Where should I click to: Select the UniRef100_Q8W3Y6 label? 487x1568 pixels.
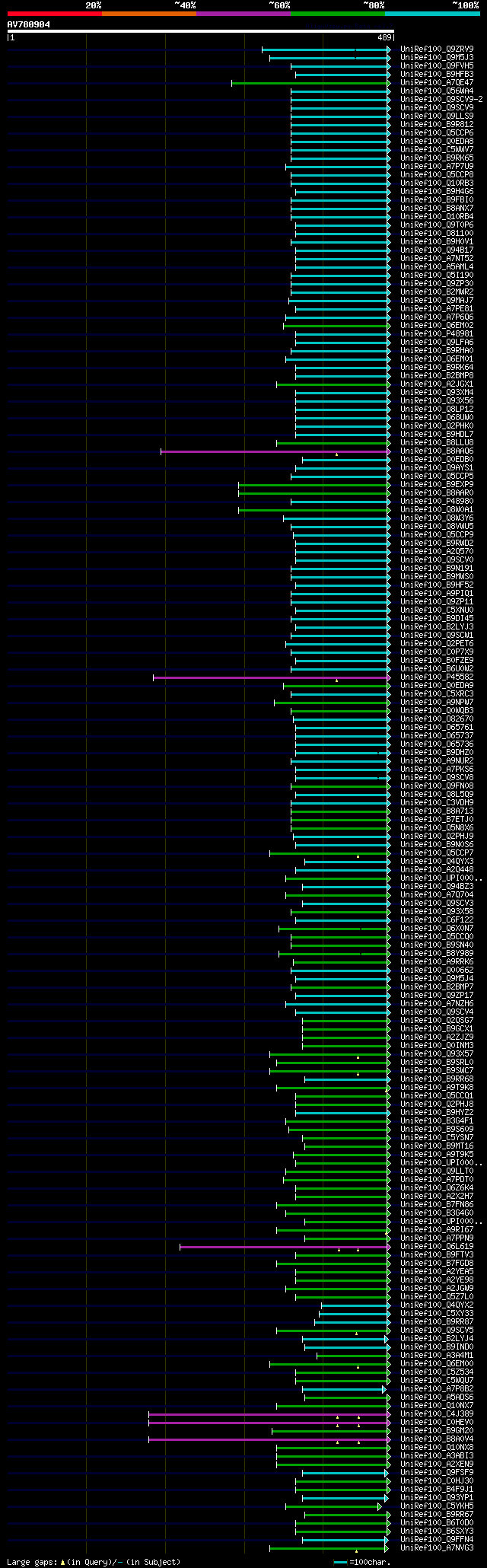click(x=437, y=518)
